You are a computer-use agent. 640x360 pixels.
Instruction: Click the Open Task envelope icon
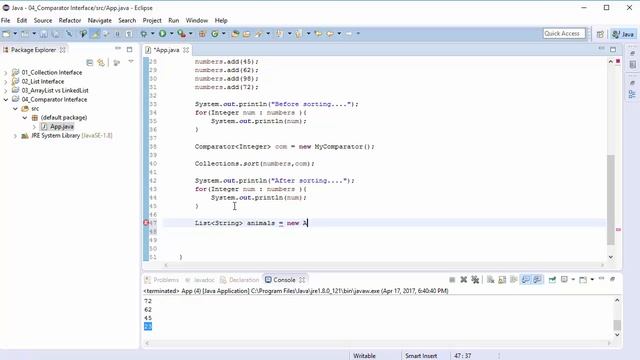point(247,34)
